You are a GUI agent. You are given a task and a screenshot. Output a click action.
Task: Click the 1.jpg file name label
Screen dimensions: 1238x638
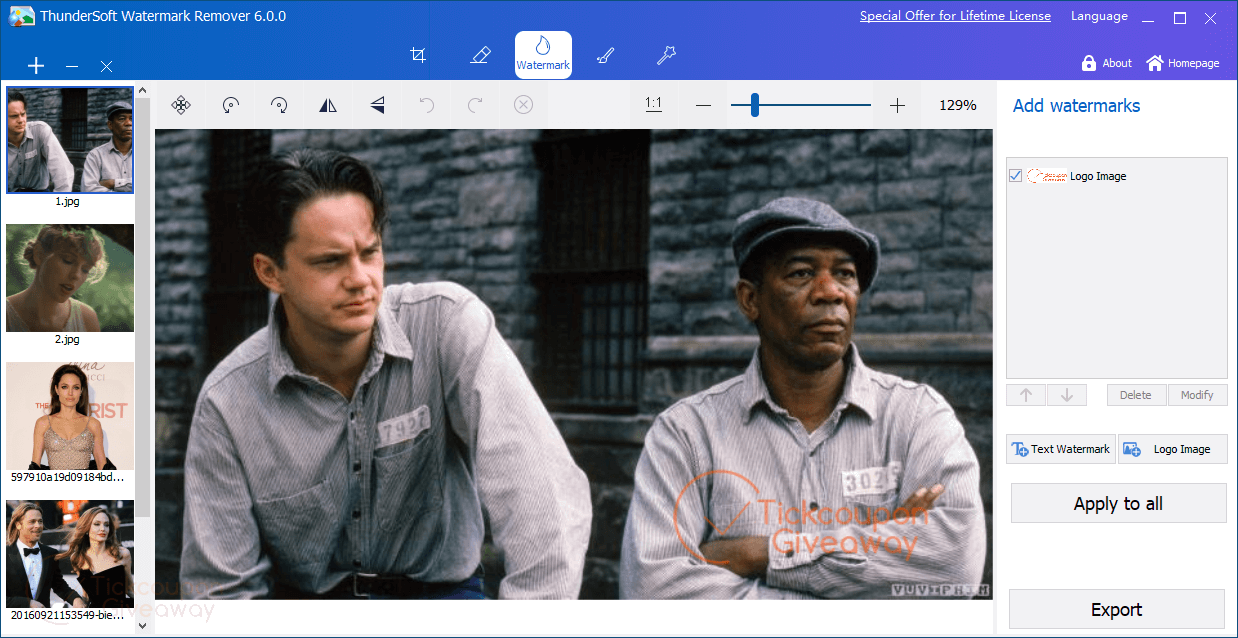pos(68,201)
